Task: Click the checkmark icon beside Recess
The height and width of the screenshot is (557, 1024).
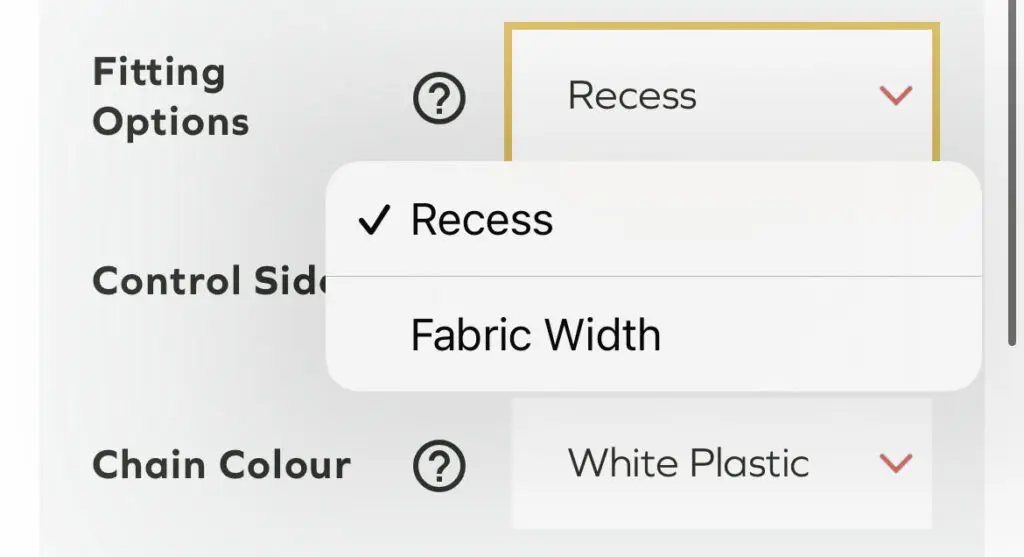Action: (x=373, y=221)
